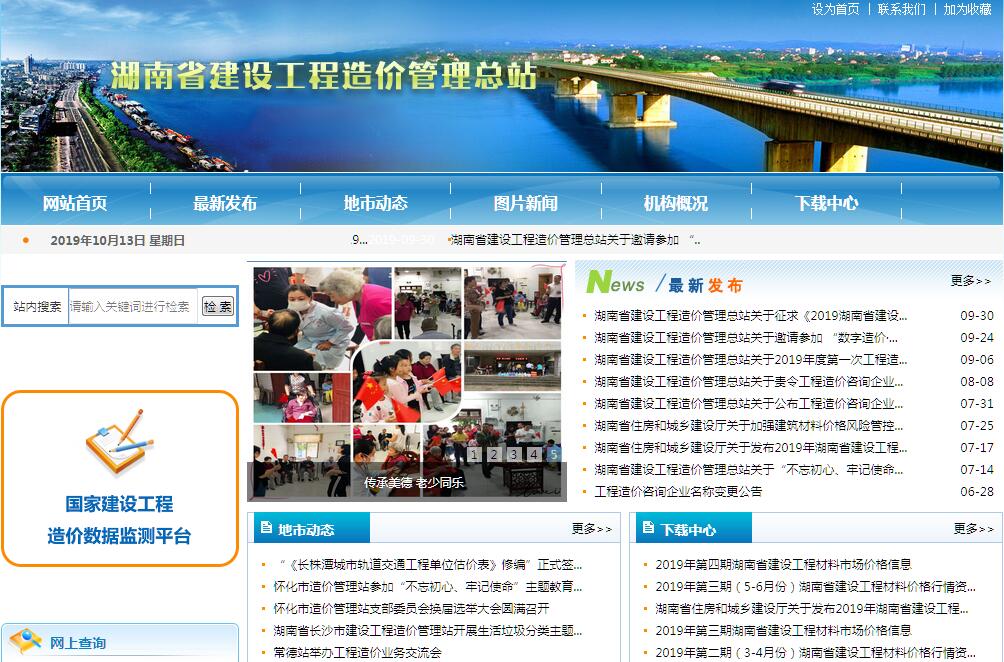Click the 网上查询 section icon
1004x662 pixels.
click(25, 641)
